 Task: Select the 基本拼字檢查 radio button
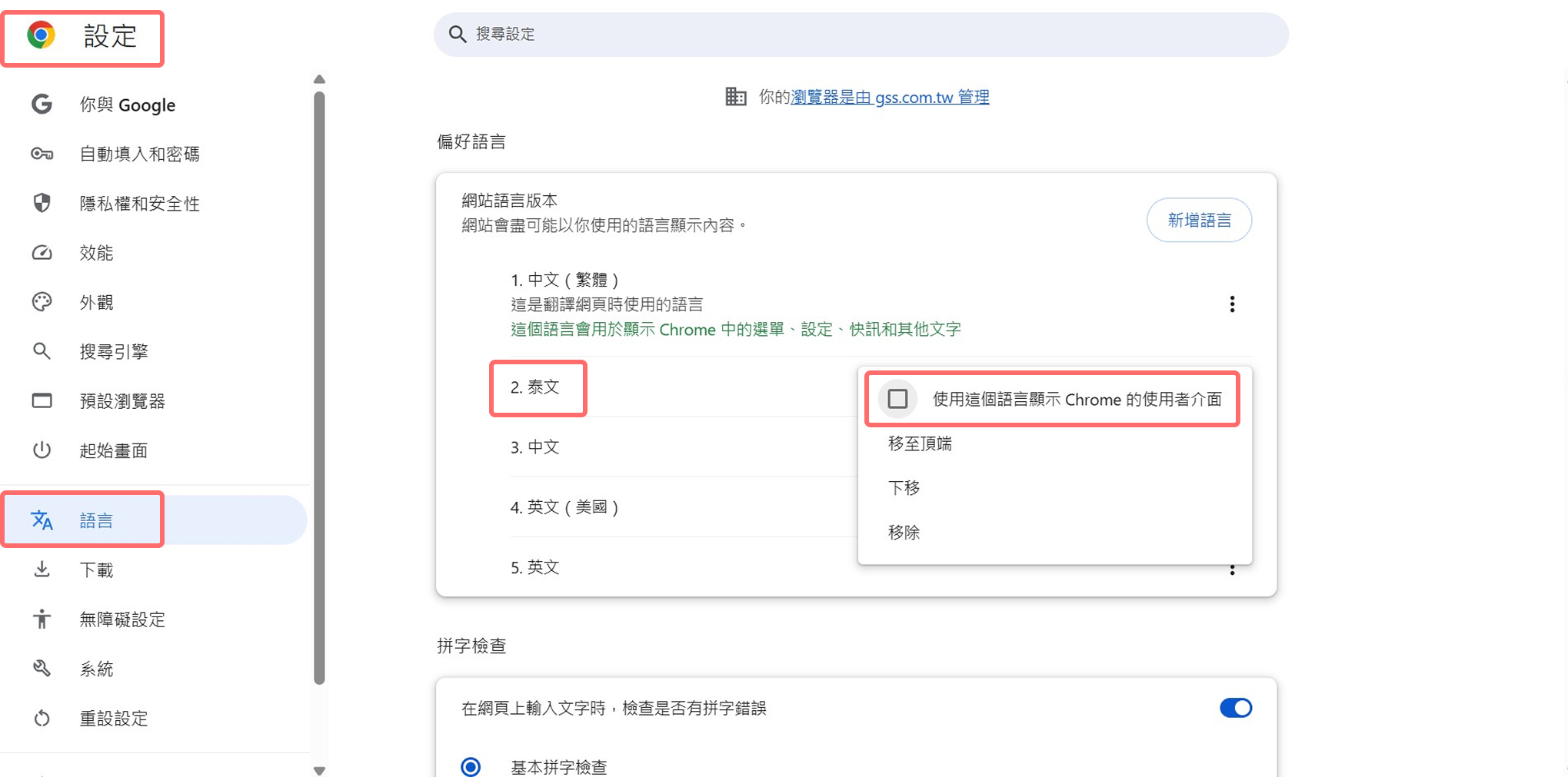470,766
